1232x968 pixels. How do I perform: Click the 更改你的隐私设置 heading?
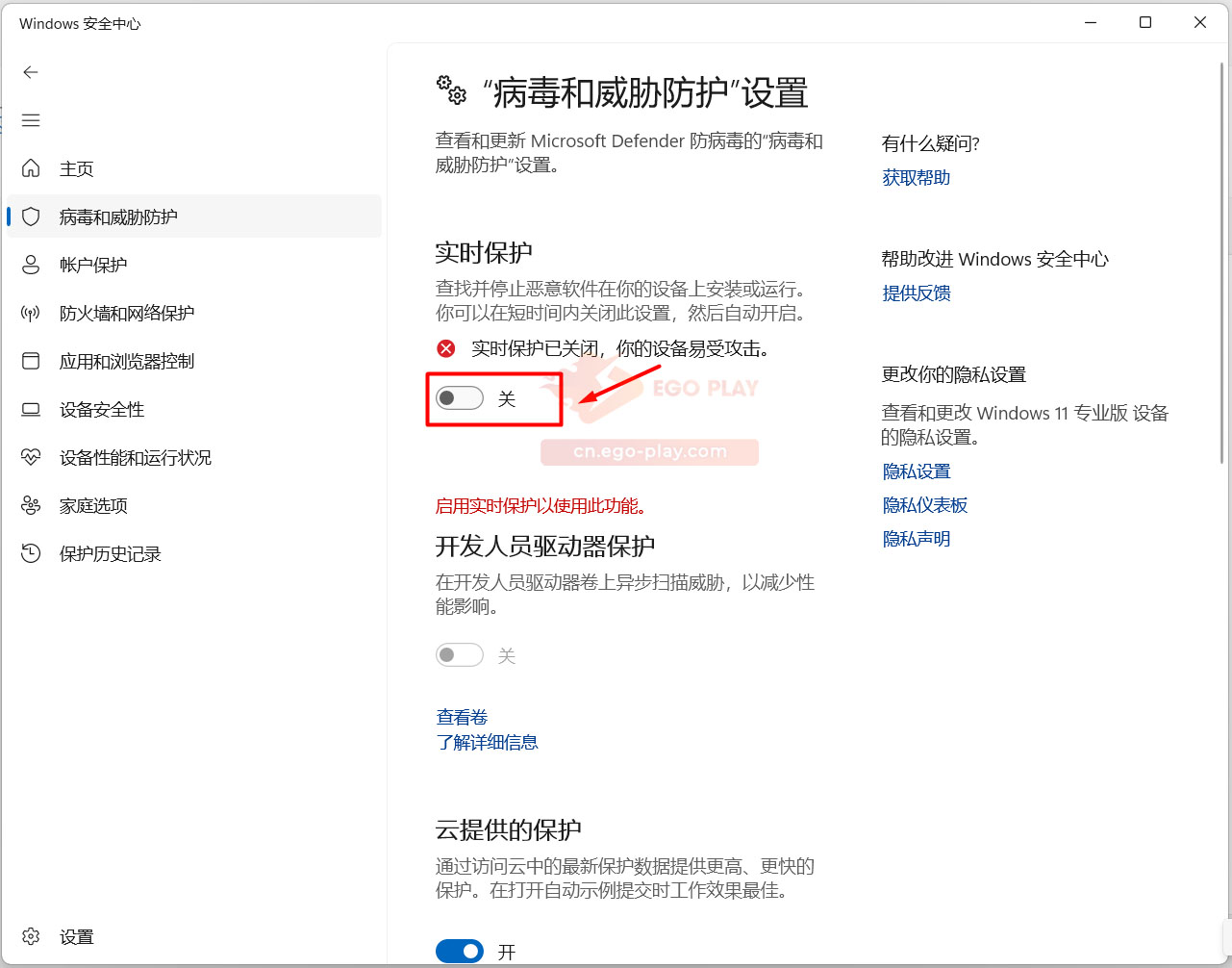tap(954, 374)
